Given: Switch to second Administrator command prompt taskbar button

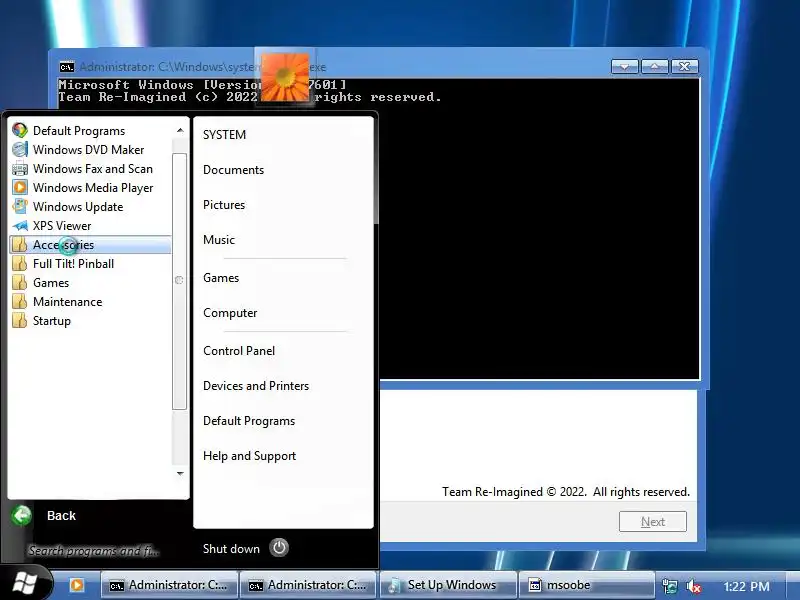Looking at the screenshot, I should (309, 585).
